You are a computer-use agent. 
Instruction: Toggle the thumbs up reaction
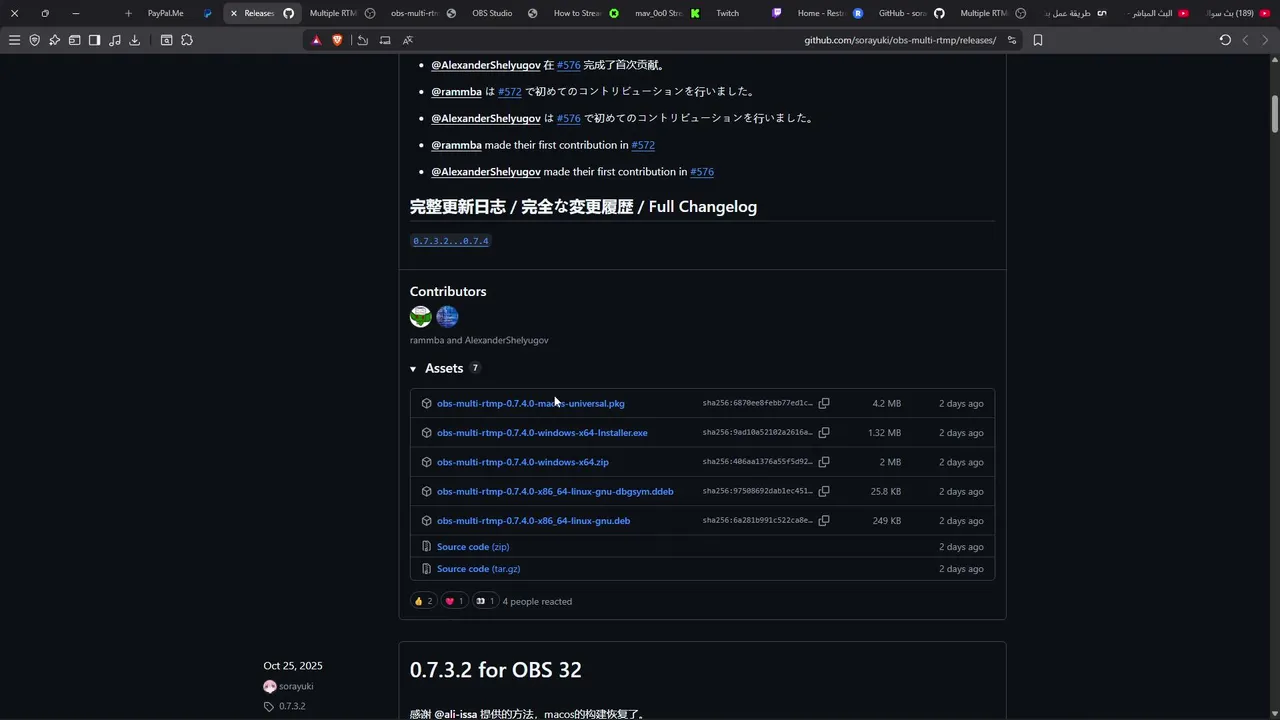(x=423, y=601)
